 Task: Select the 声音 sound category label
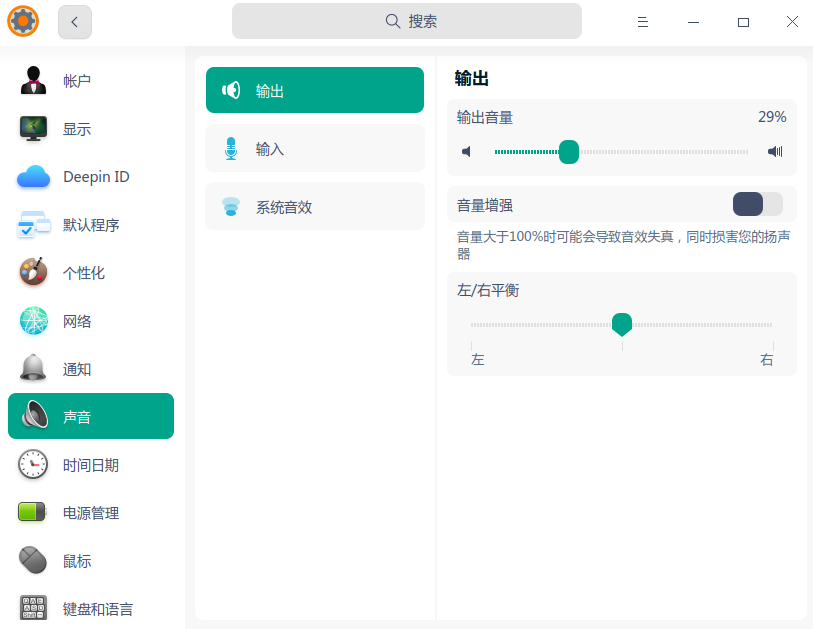77,417
